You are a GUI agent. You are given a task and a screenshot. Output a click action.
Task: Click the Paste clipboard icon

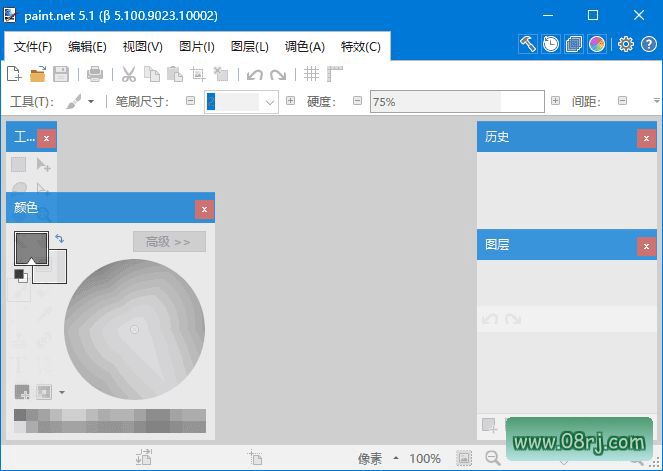(x=175, y=74)
